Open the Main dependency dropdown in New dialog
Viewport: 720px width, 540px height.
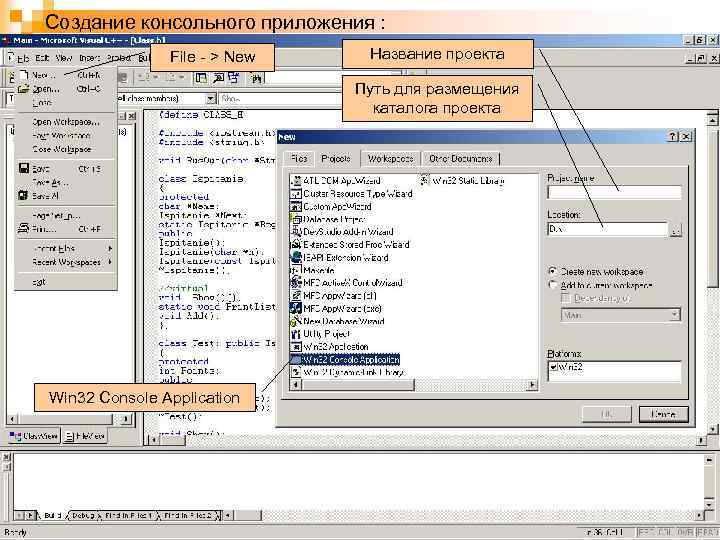675,315
